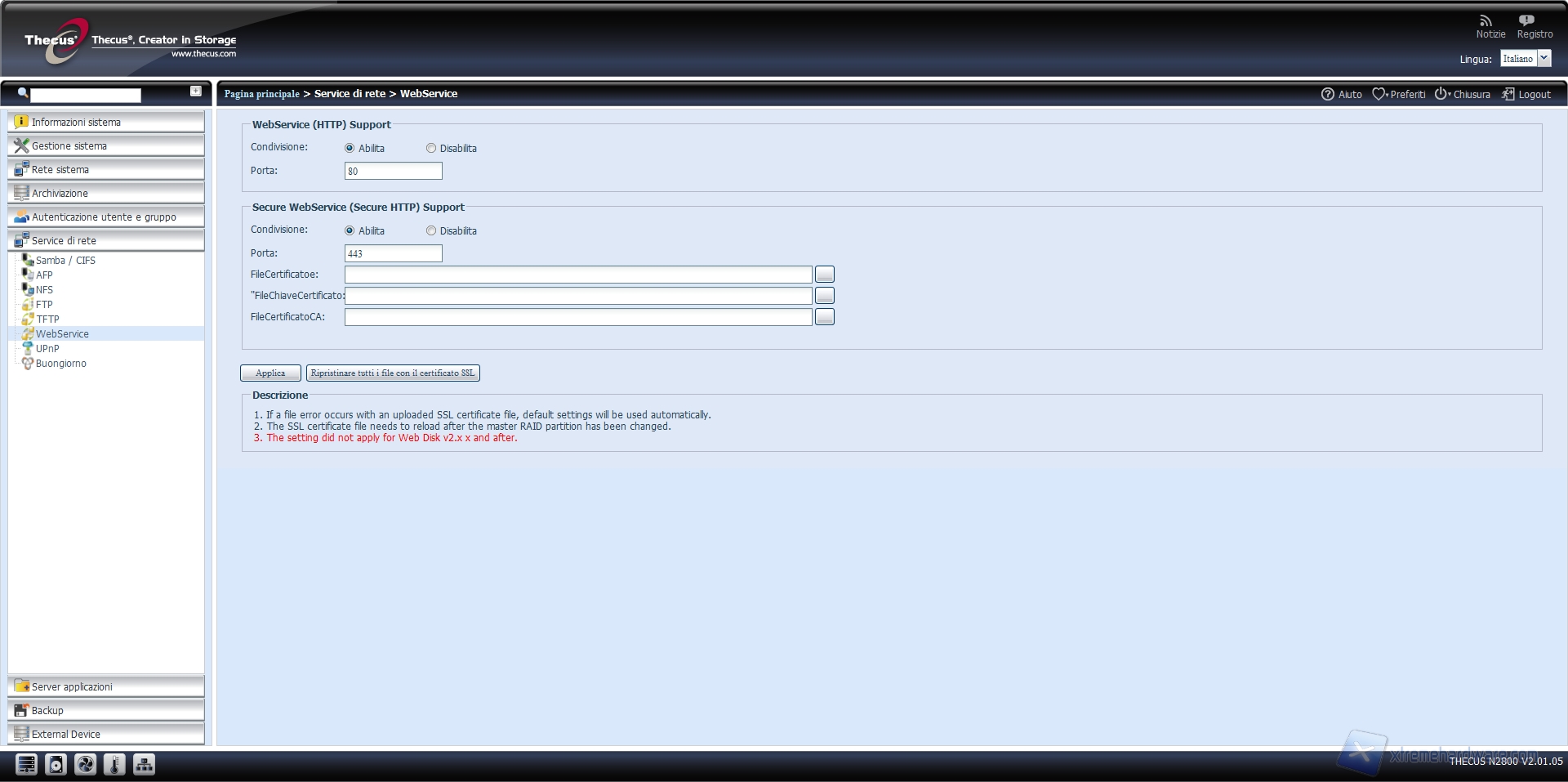Click the network topology status icon

[x=144, y=764]
